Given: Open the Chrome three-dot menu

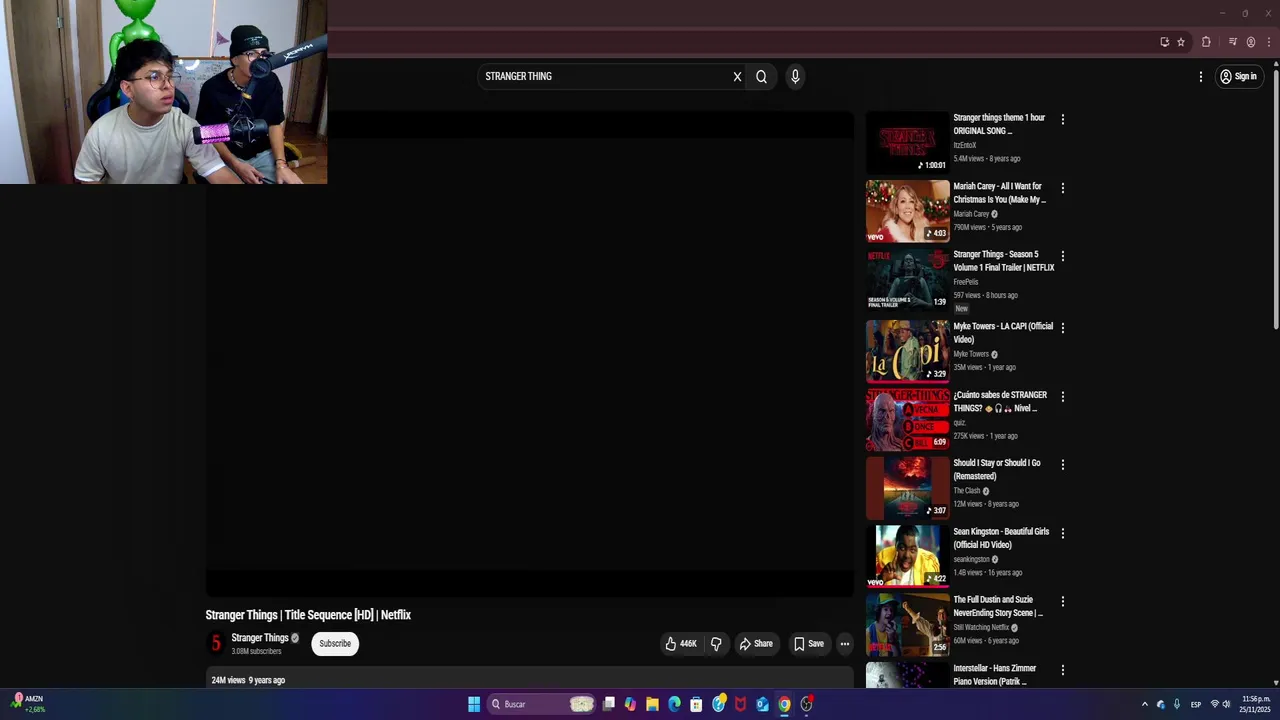Looking at the screenshot, I should click(1269, 42).
